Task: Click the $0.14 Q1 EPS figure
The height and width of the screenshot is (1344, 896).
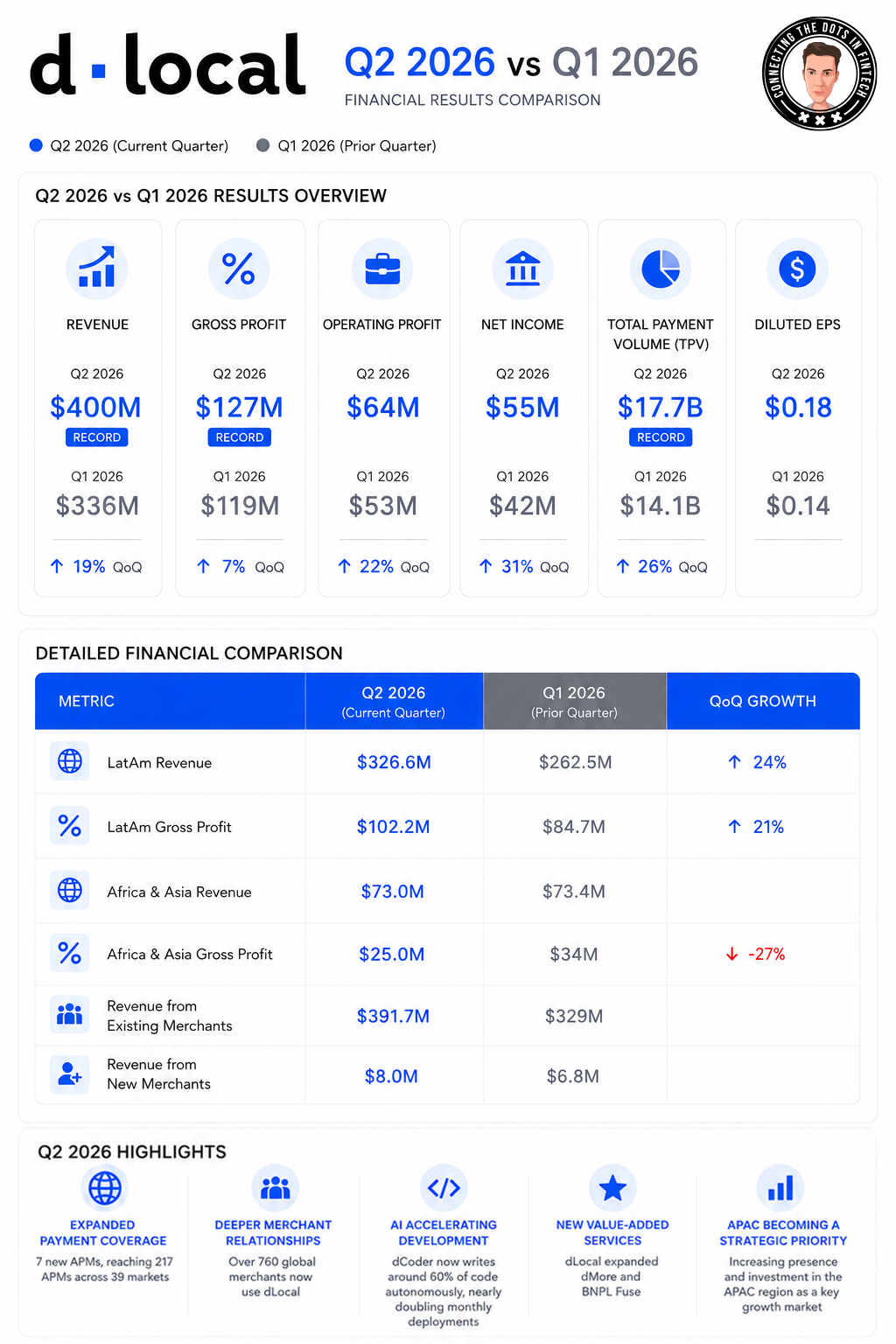Action: click(x=798, y=506)
